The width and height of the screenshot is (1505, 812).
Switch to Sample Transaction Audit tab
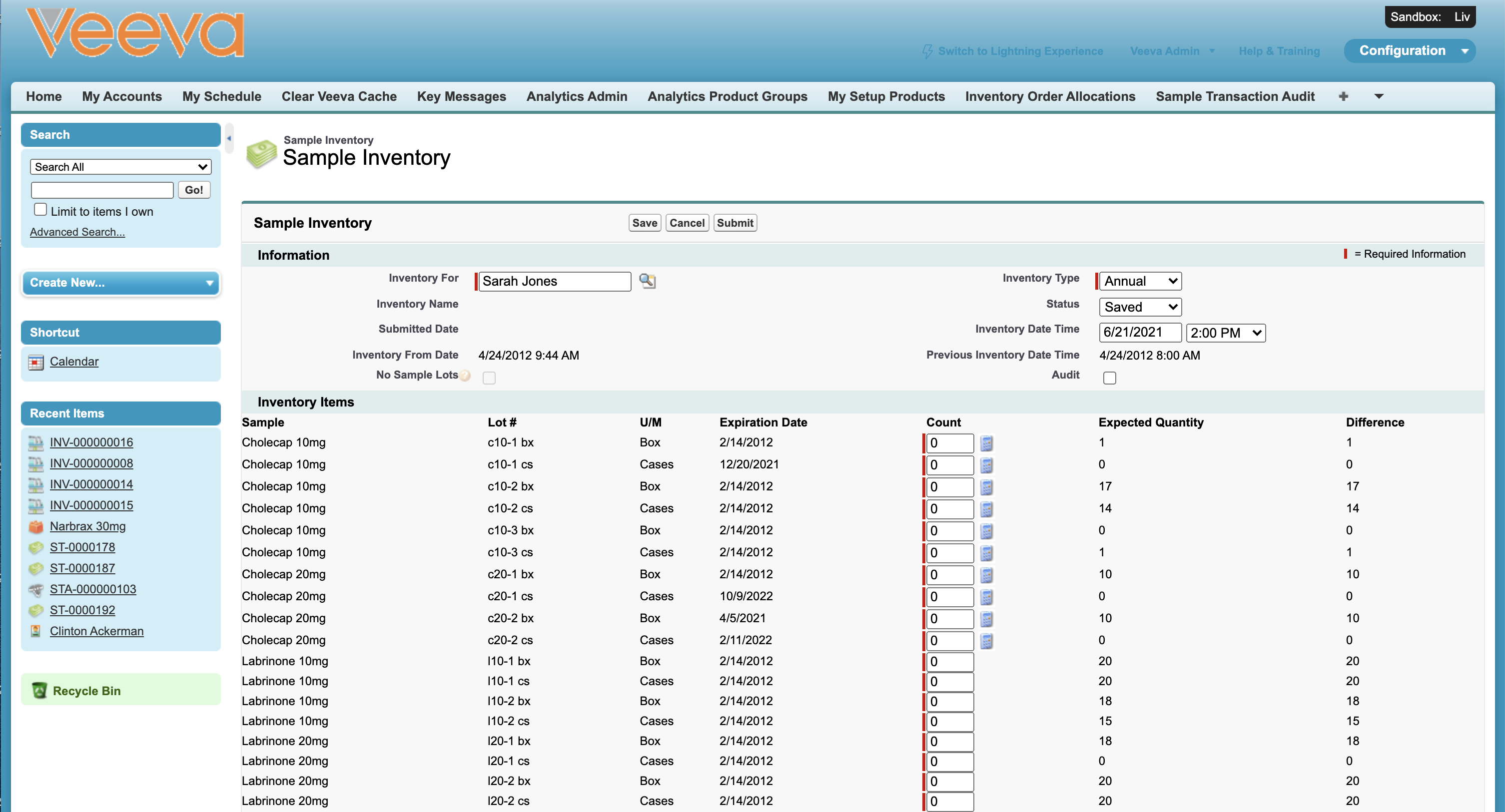point(1235,96)
